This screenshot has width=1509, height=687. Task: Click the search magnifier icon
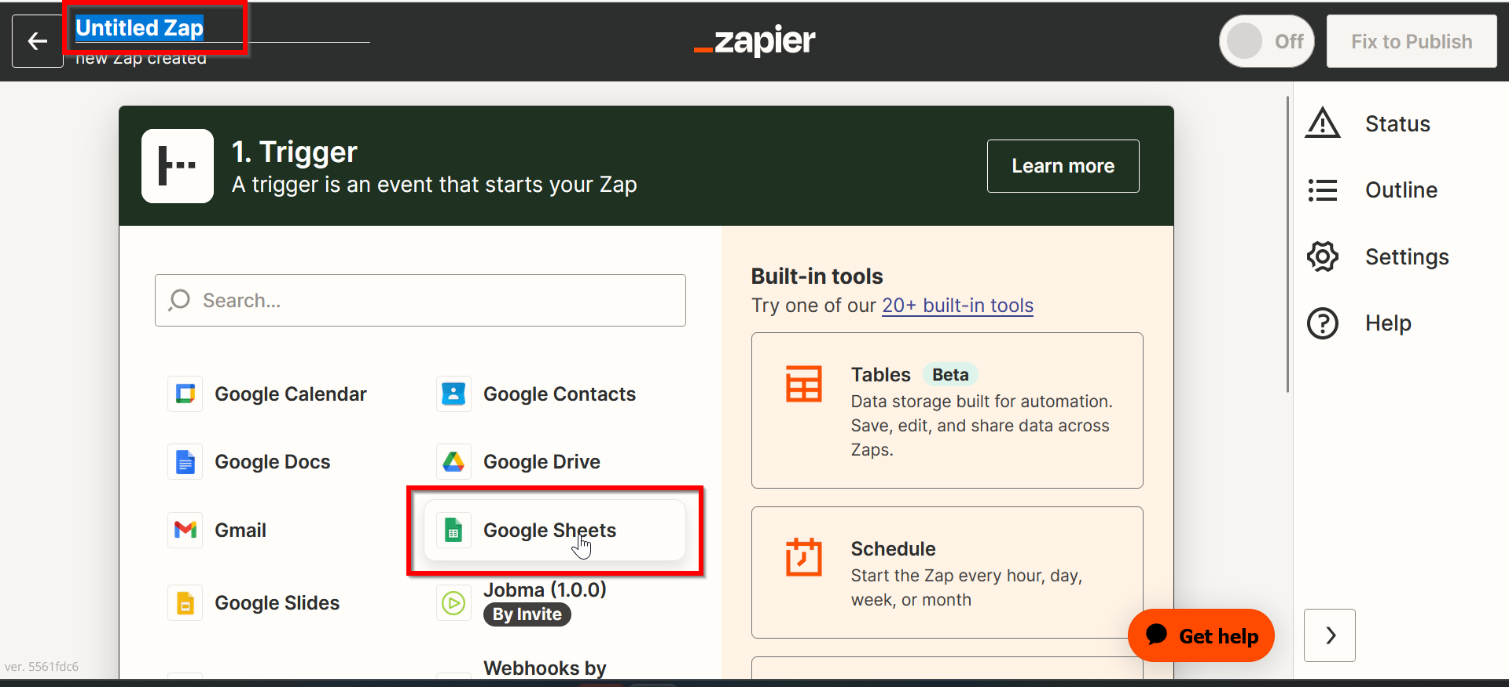click(180, 300)
